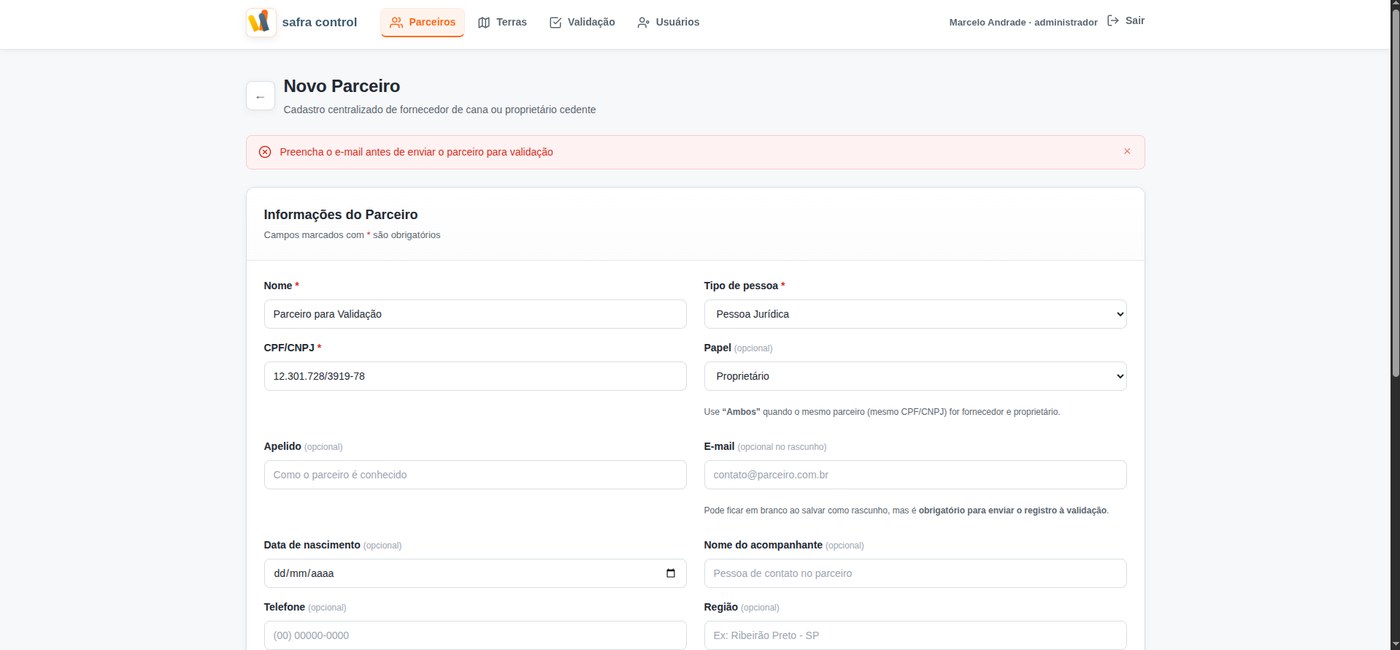The height and width of the screenshot is (650, 1400).
Task: Click the hint text about using "Ambos"
Action: 882,412
